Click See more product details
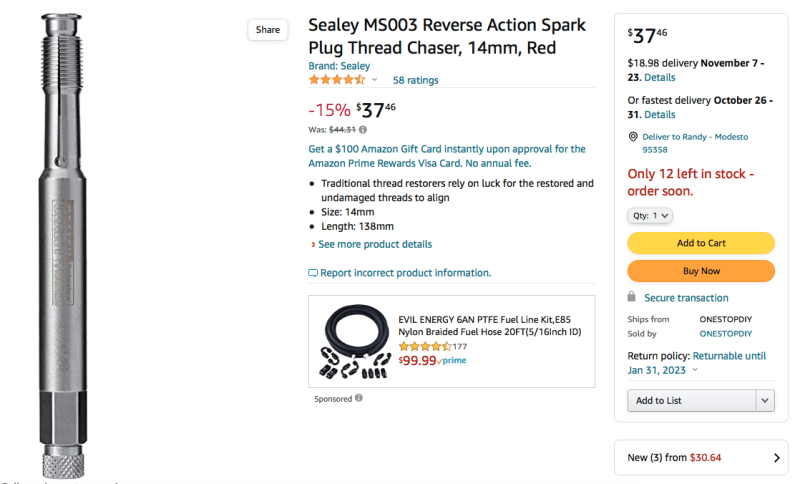 tap(375, 244)
